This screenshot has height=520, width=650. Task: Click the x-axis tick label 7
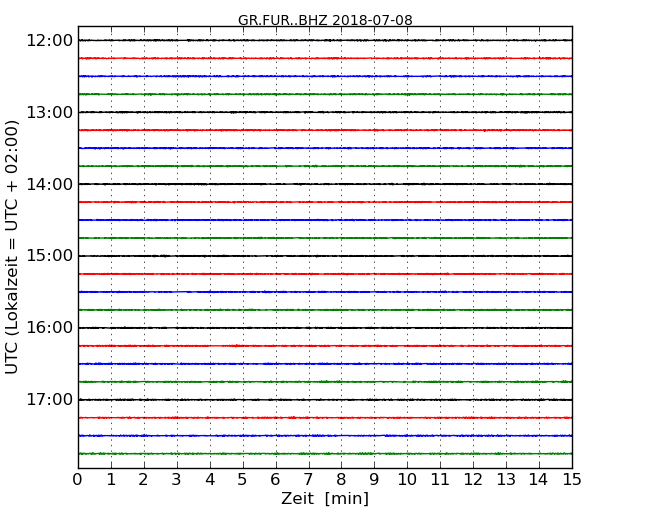[x=308, y=480]
